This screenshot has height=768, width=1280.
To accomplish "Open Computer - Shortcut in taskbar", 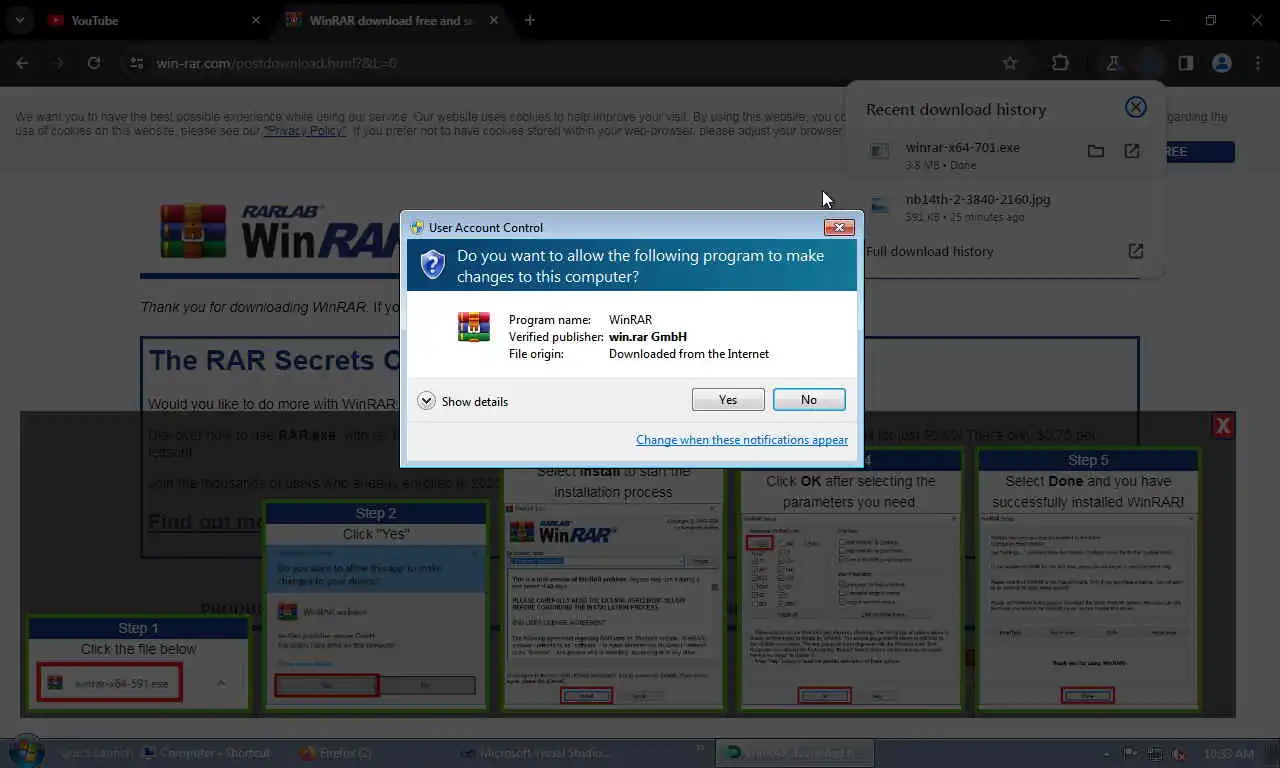I will coord(207,753).
